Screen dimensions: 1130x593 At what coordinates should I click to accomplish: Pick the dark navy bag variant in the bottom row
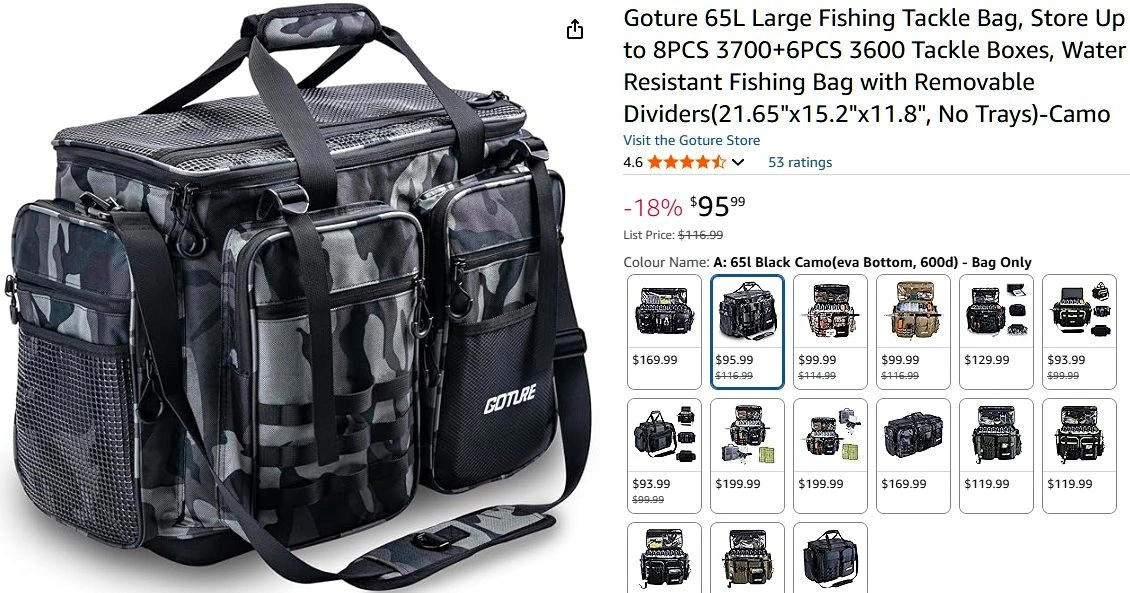click(830, 558)
